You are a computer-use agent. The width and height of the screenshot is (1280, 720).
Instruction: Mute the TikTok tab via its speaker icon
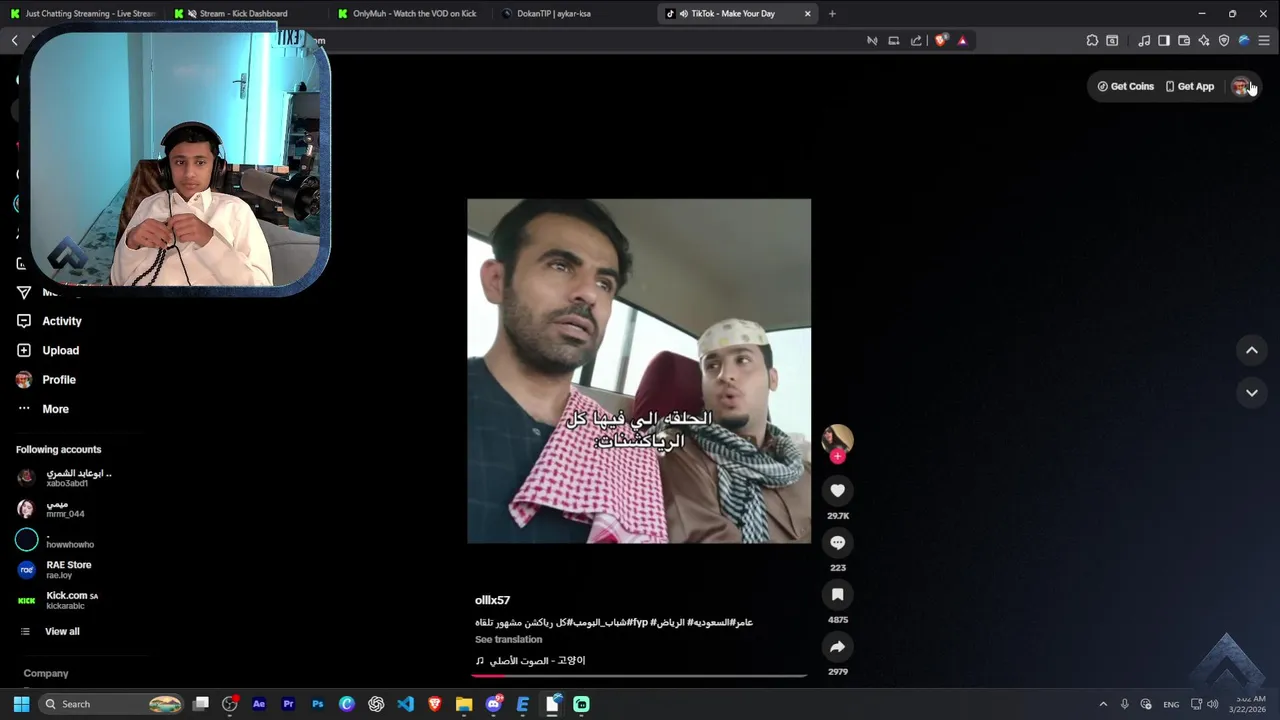(683, 14)
